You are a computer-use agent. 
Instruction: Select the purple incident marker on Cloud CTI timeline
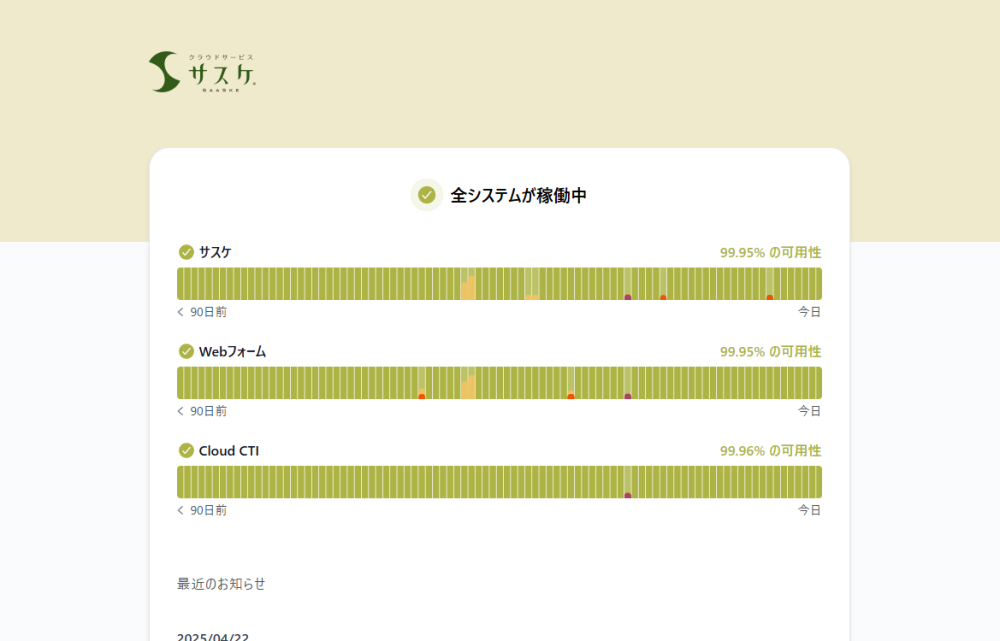[628, 494]
